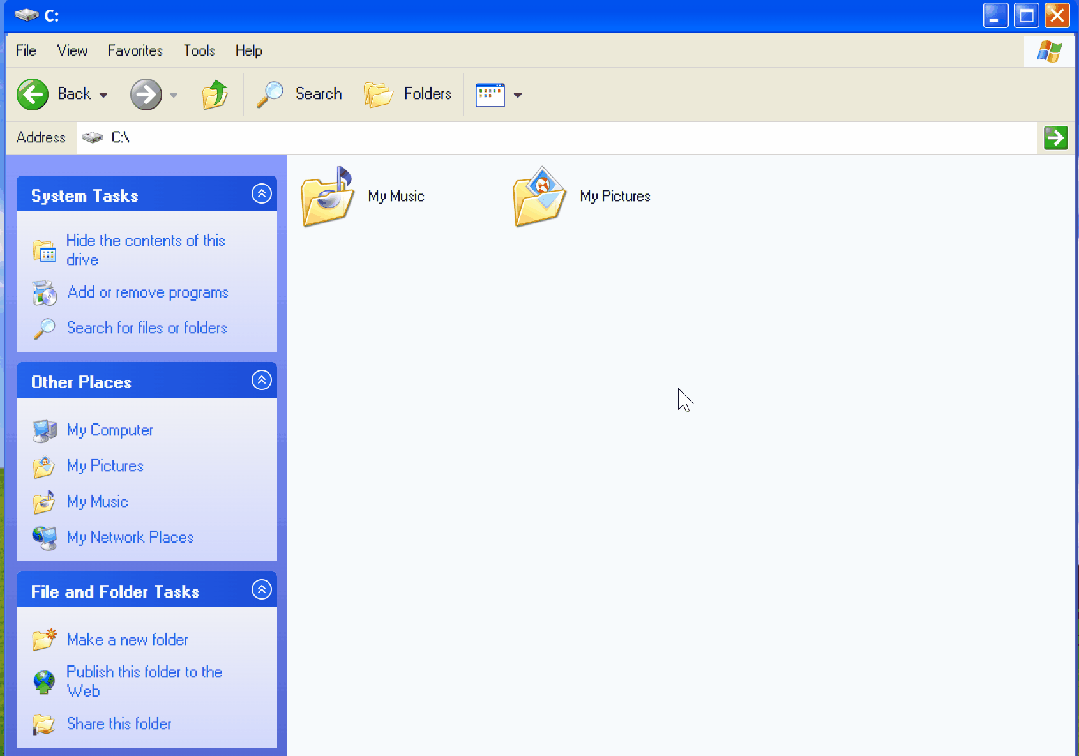Click Make a new folder link
This screenshot has height=756, width=1079.
pos(127,639)
